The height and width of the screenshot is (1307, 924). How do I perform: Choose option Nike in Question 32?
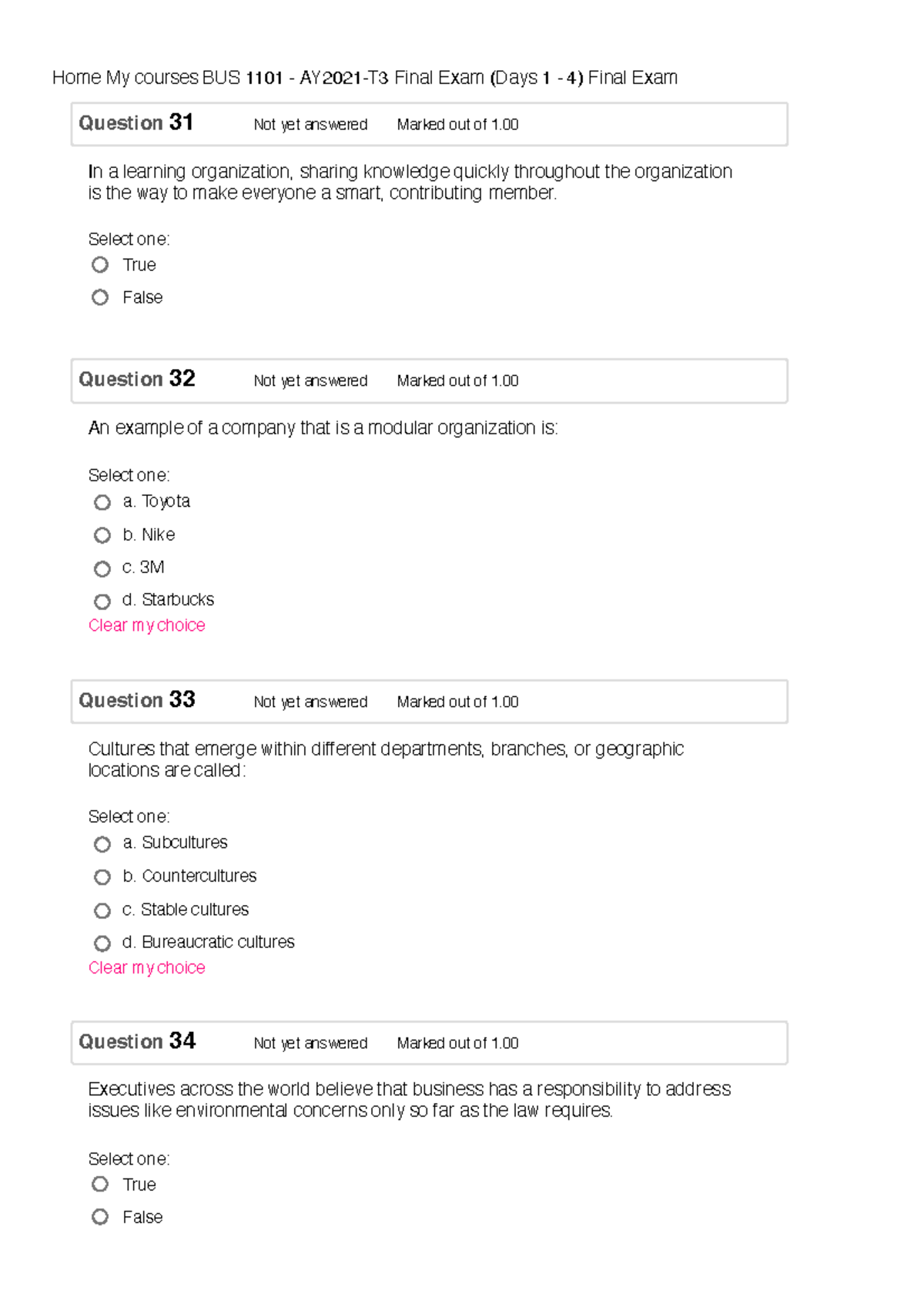pos(102,535)
